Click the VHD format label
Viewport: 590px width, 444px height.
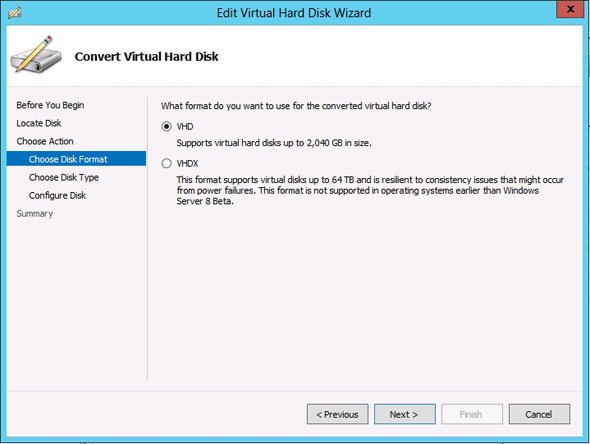(185, 126)
